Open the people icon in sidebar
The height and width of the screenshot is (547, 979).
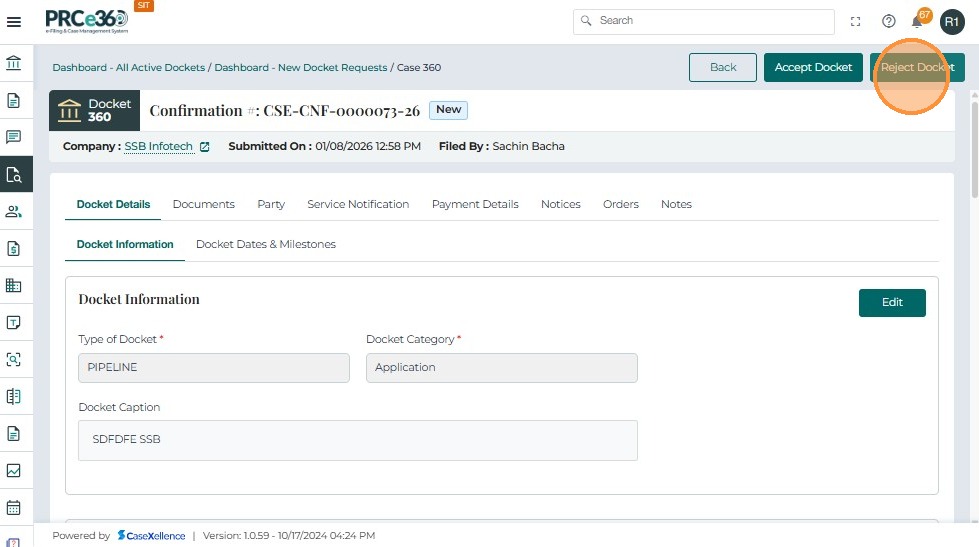click(14, 211)
